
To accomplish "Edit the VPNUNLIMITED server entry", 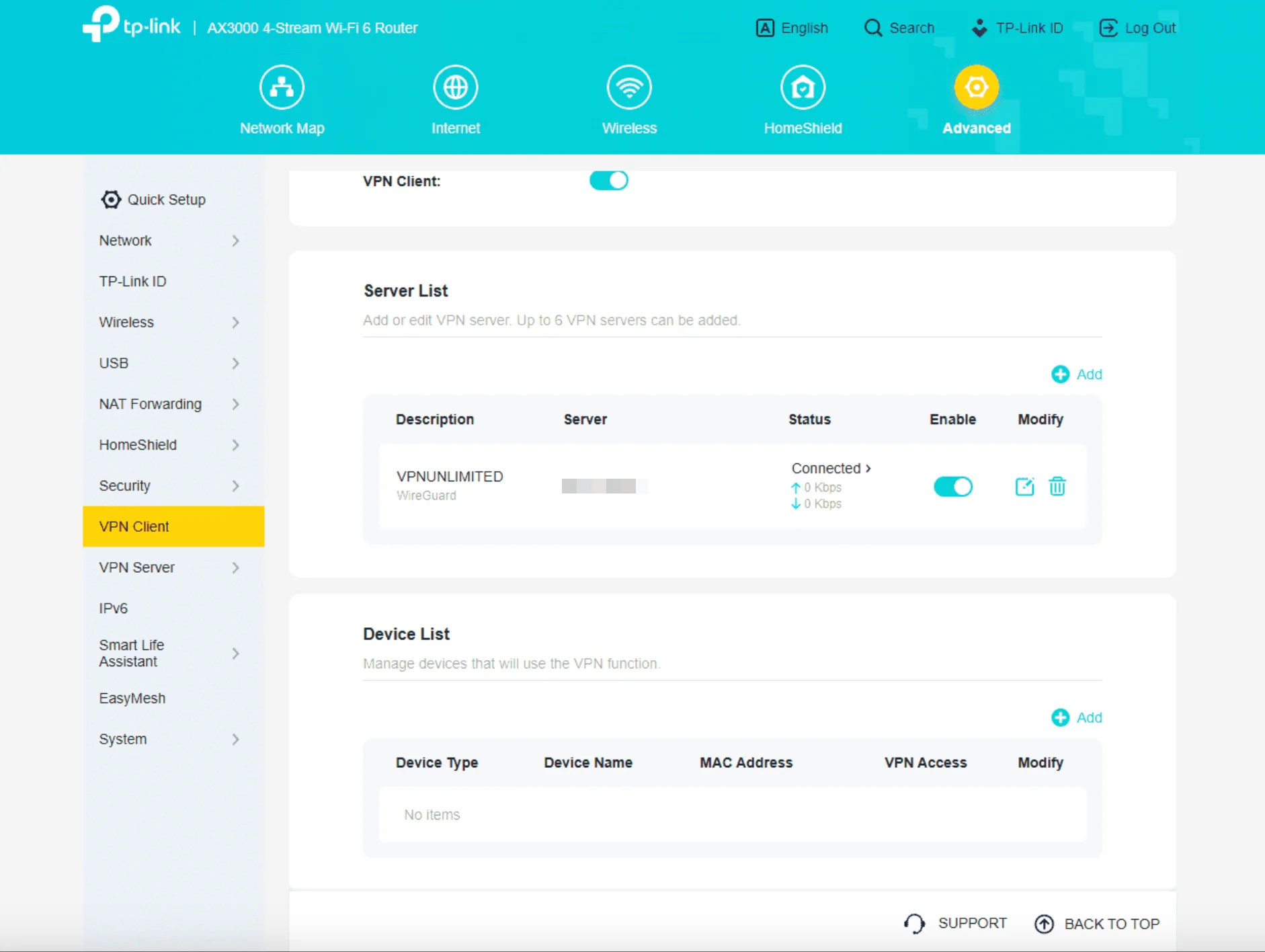I will click(1024, 486).
